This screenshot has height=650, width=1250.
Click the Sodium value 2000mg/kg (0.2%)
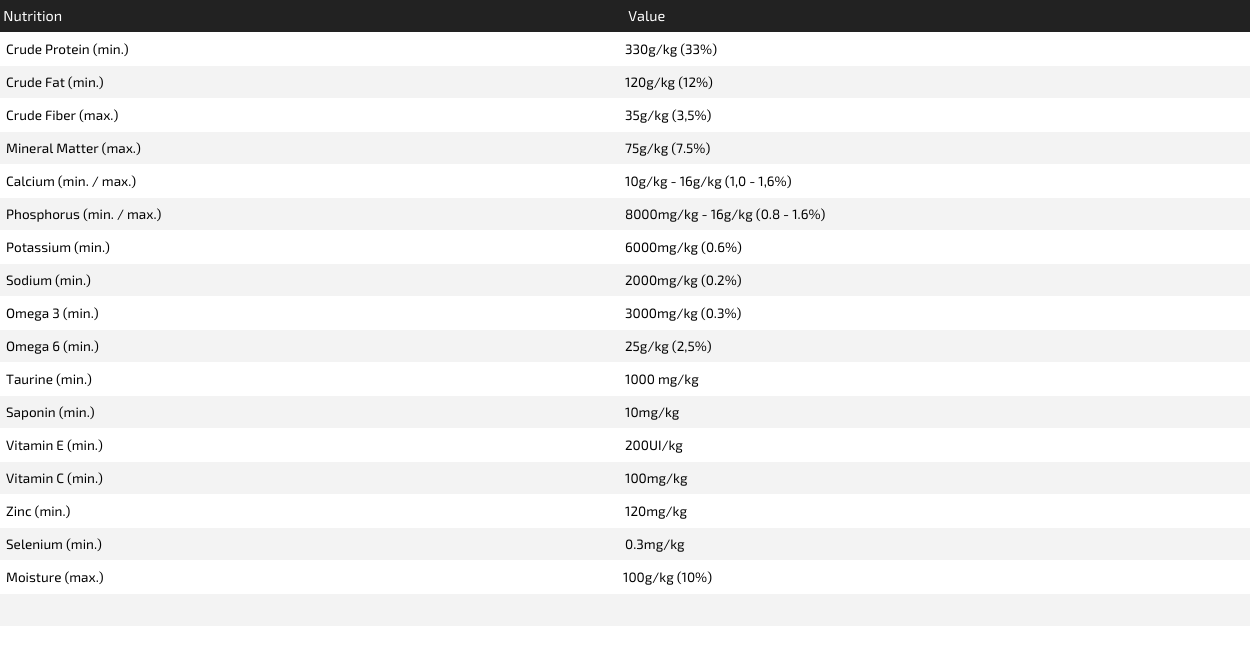683,280
